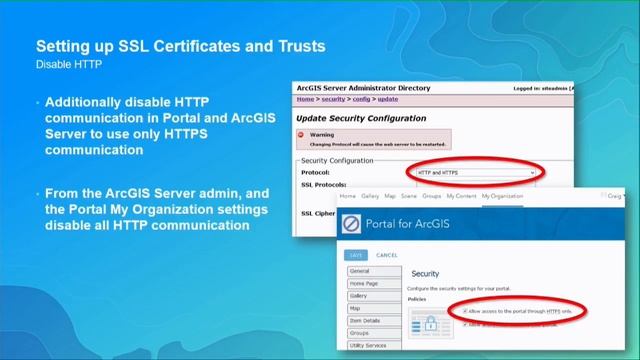The image size is (640, 360).
Task: Select the Item Details settings tab
Action: click(374, 321)
